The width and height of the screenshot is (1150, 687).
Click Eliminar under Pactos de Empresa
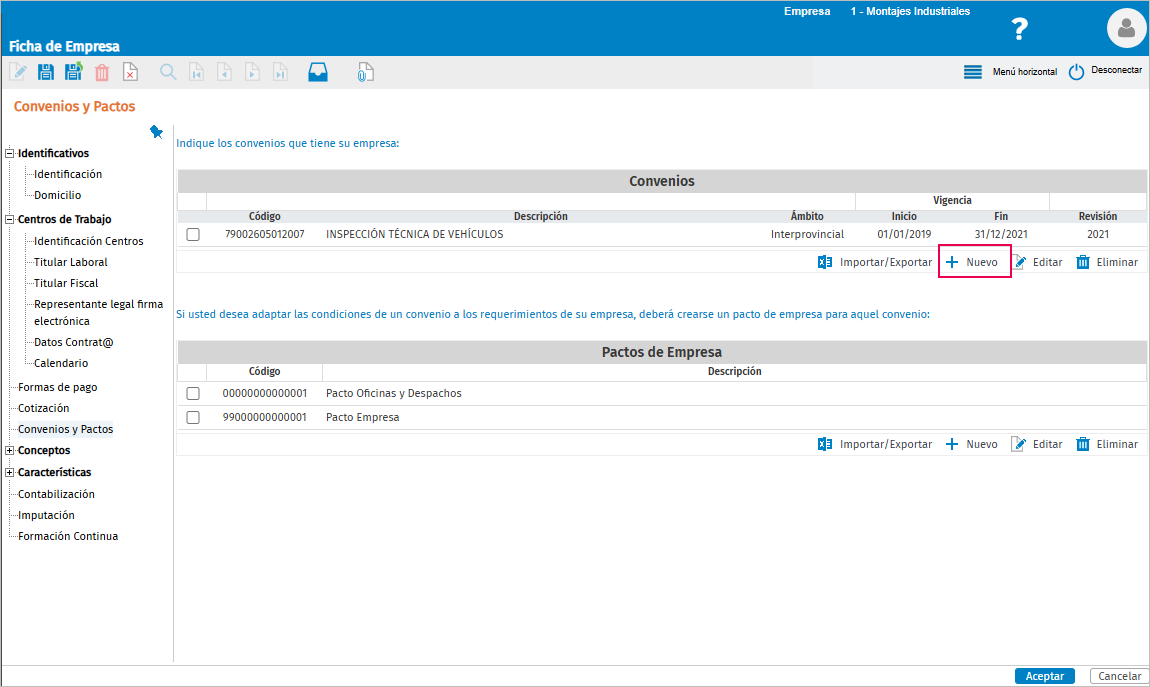(x=1107, y=444)
